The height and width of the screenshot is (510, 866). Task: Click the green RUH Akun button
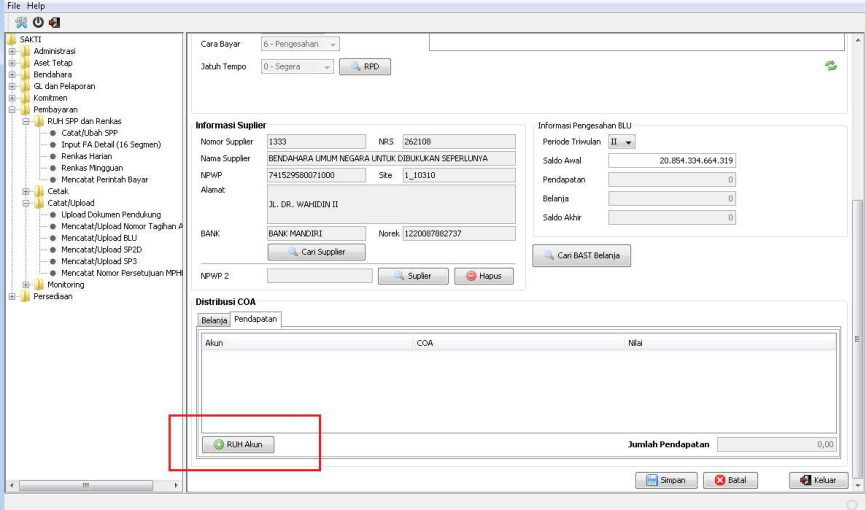point(238,444)
